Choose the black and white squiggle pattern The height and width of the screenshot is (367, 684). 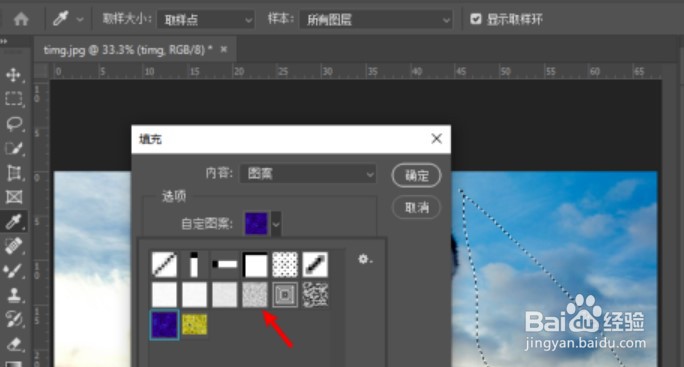pos(315,295)
